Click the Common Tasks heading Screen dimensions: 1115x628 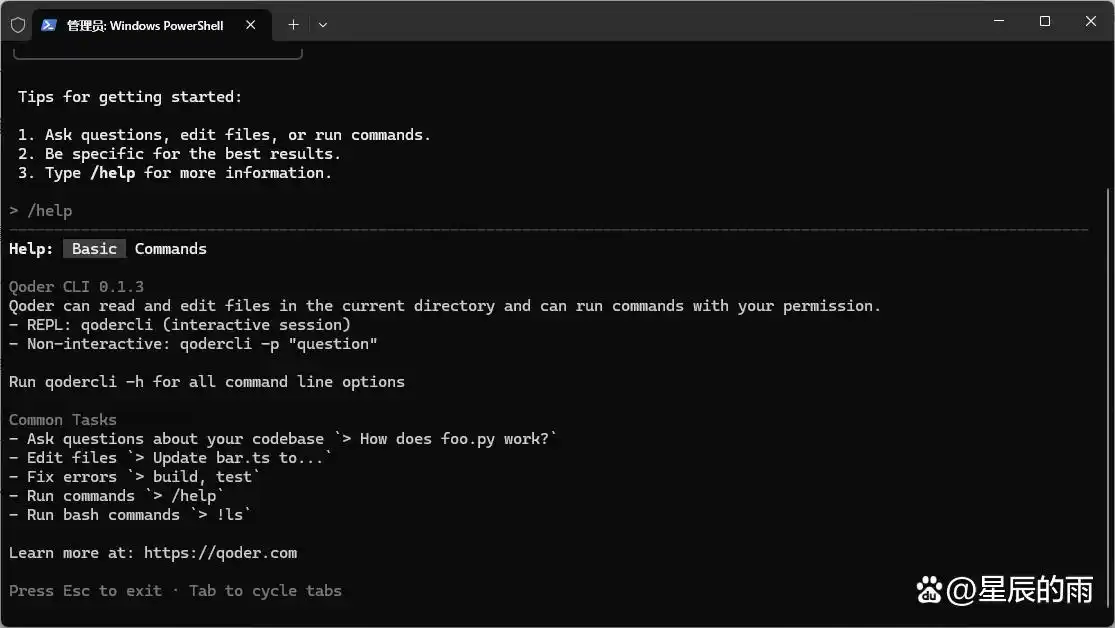point(63,420)
